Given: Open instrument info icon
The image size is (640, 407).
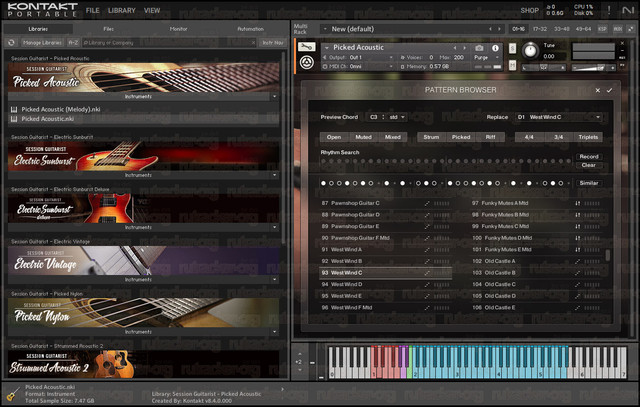Looking at the screenshot, I should tap(495, 48).
